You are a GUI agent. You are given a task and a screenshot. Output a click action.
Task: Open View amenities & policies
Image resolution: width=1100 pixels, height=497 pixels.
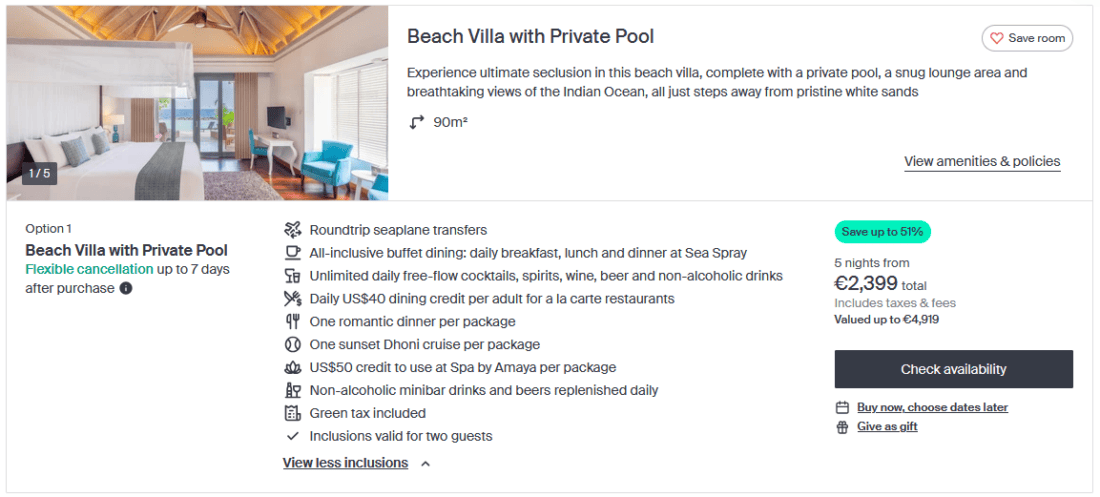click(x=981, y=161)
